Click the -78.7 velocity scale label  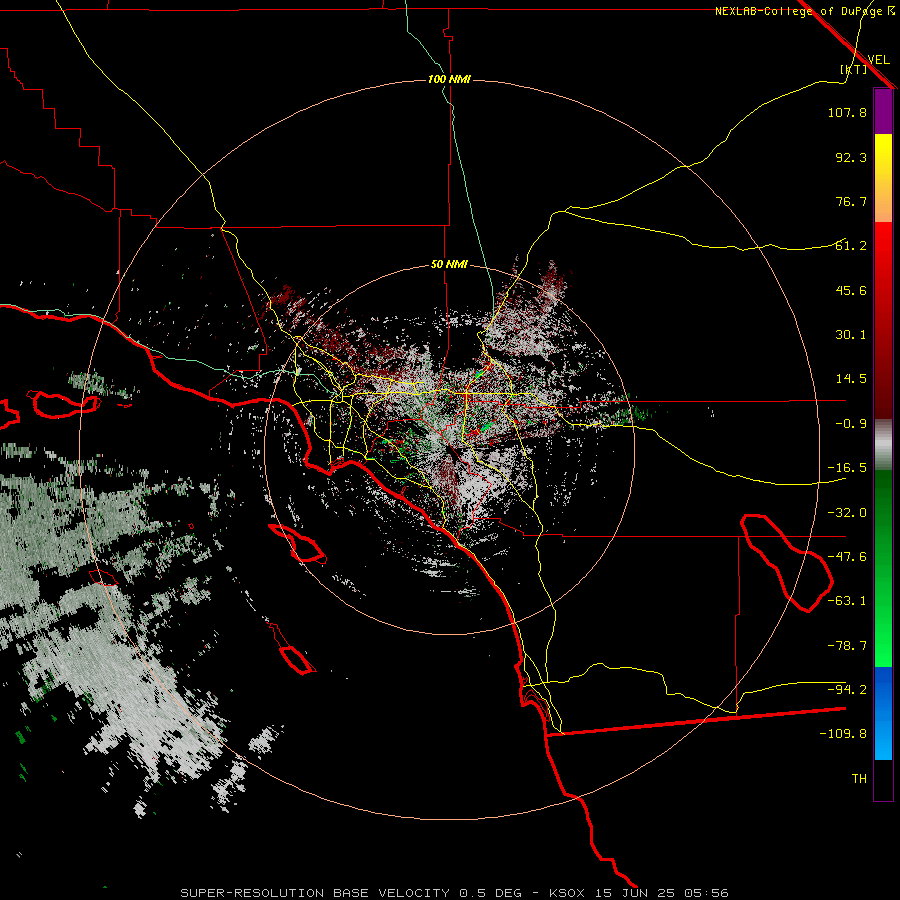pyautogui.click(x=847, y=646)
